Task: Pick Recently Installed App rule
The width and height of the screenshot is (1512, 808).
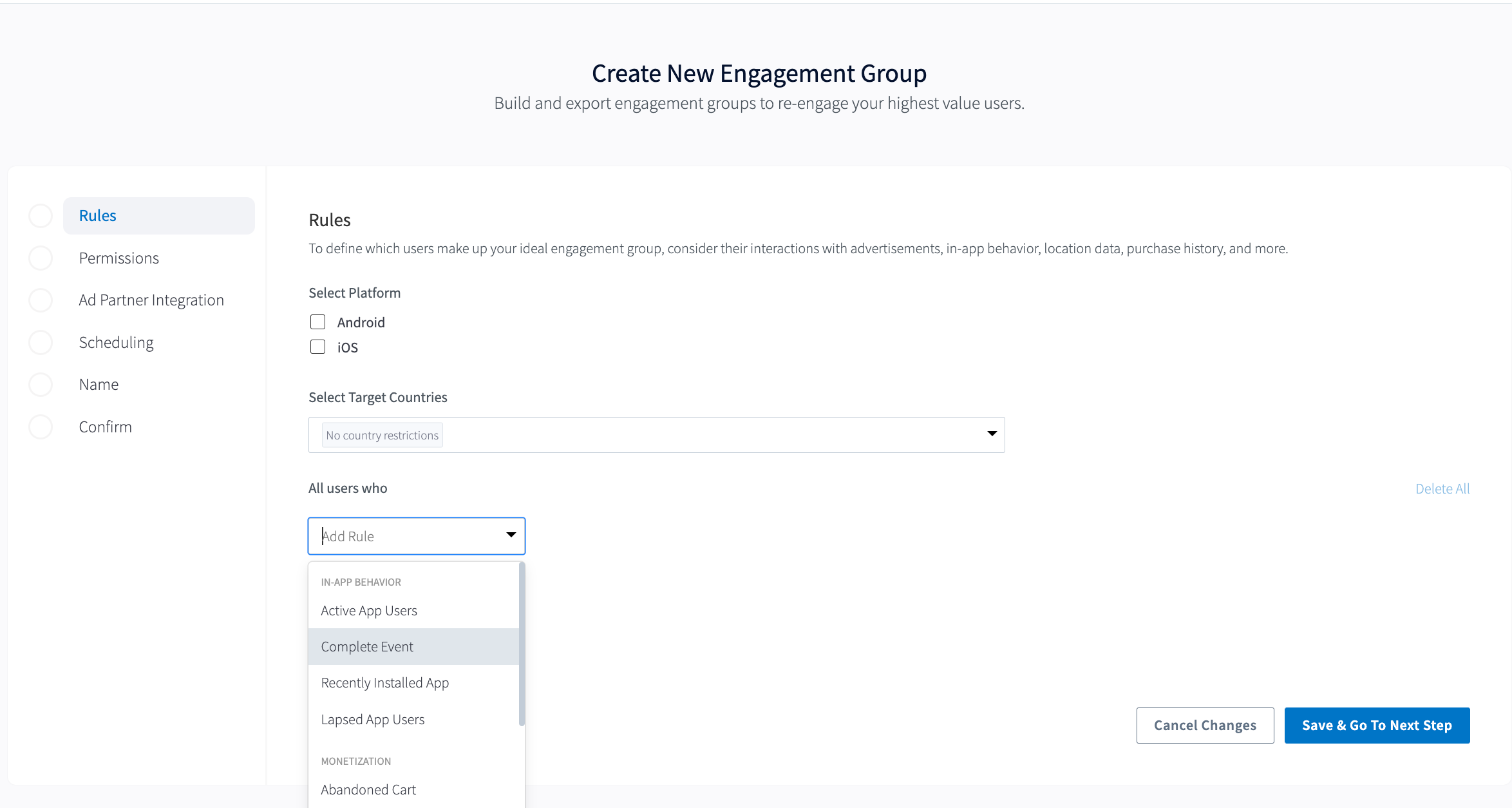Action: tap(385, 683)
